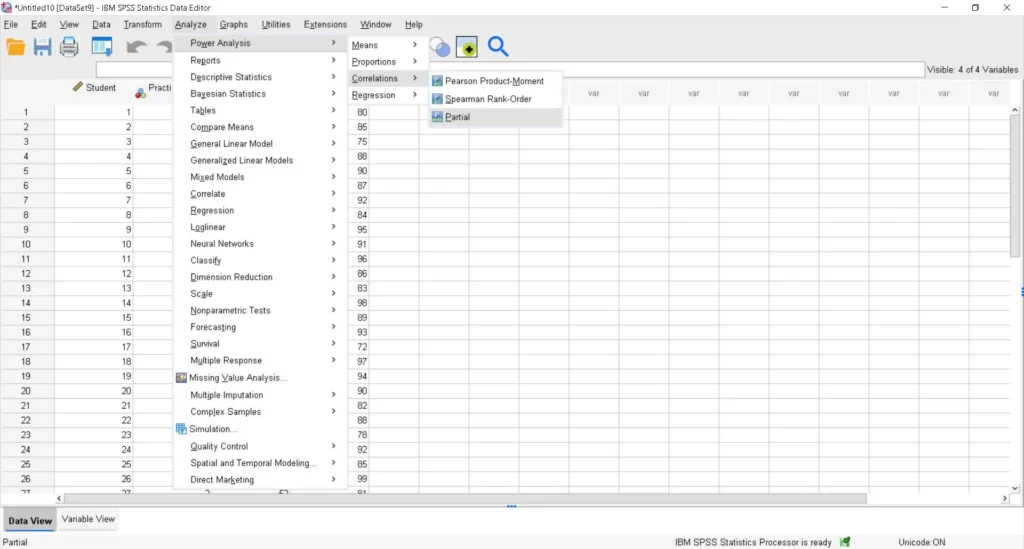The width and height of the screenshot is (1024, 549).
Task: Switch to the Data View tab
Action: point(30,521)
